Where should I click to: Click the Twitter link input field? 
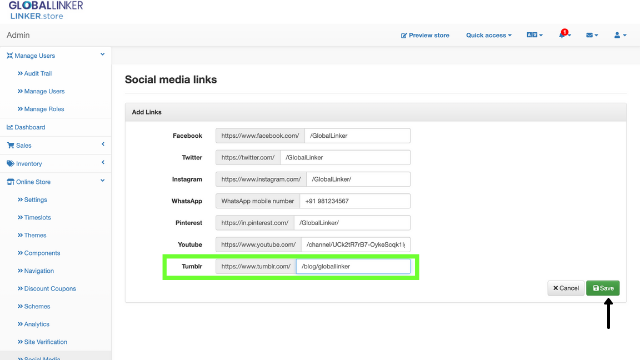coord(345,158)
